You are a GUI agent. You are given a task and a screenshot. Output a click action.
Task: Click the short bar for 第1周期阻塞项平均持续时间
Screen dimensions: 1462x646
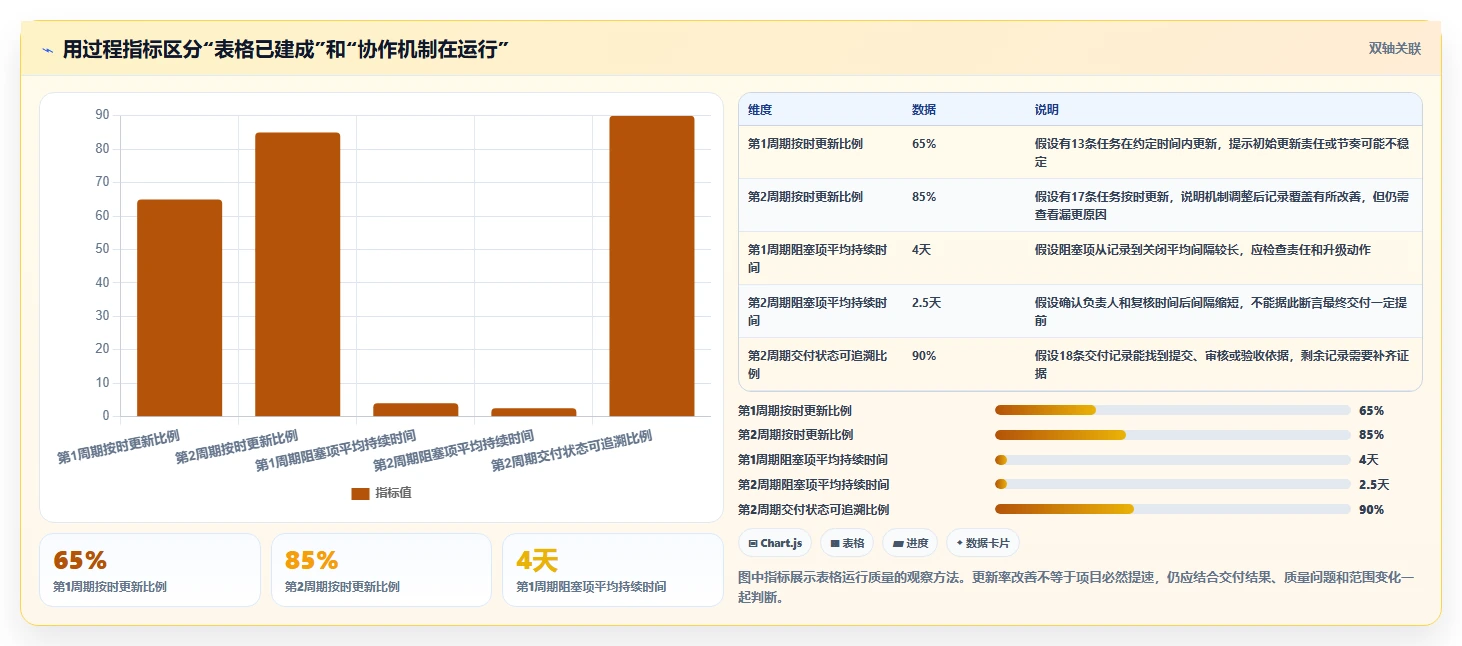tap(415, 410)
